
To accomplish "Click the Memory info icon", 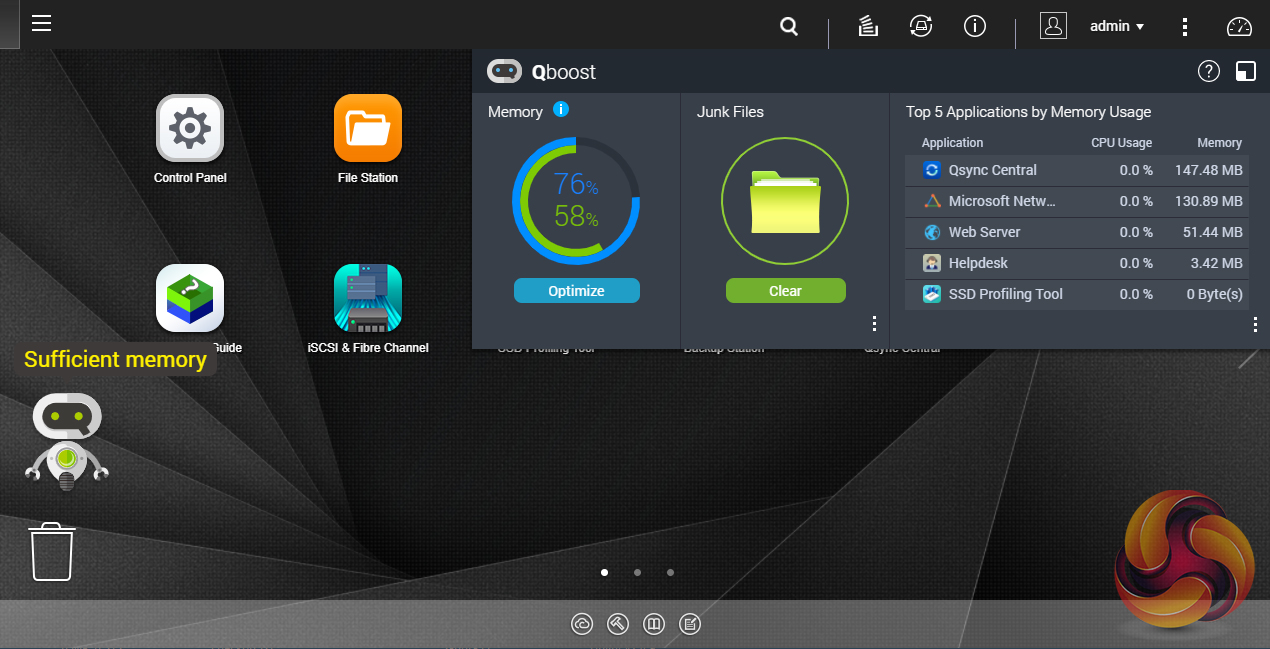I will pyautogui.click(x=561, y=109).
